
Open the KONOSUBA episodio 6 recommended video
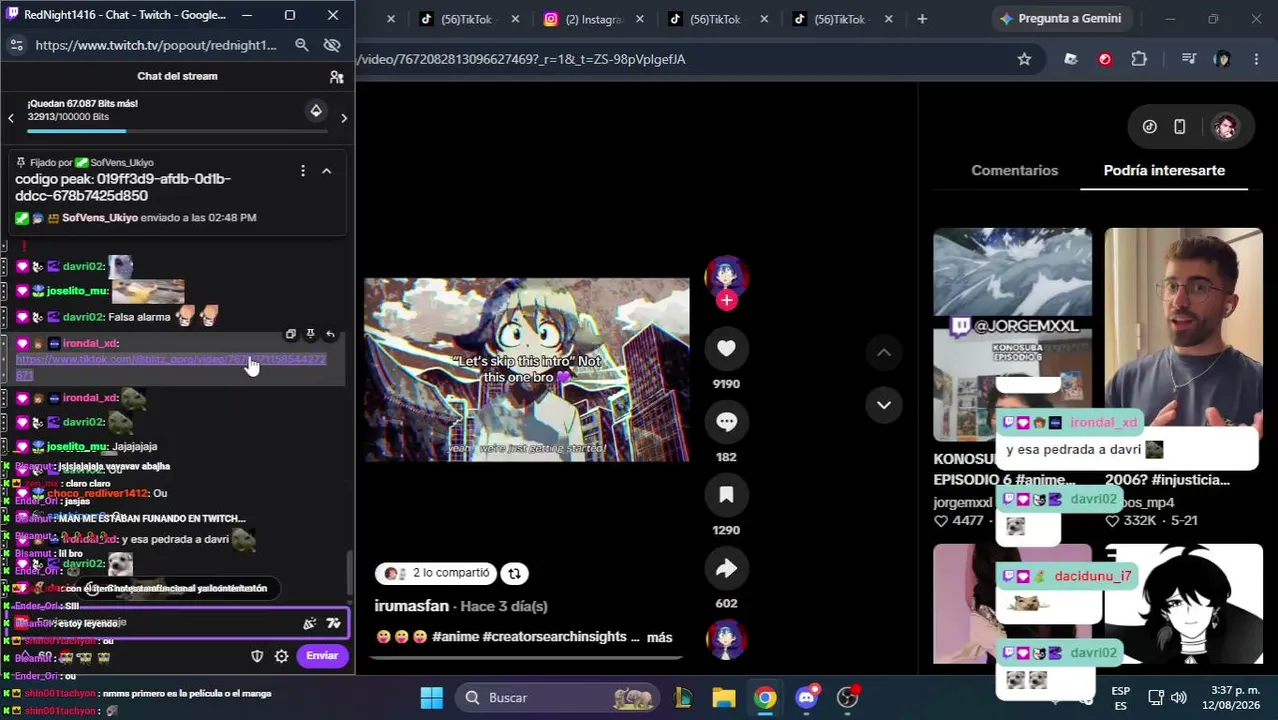click(x=1012, y=334)
